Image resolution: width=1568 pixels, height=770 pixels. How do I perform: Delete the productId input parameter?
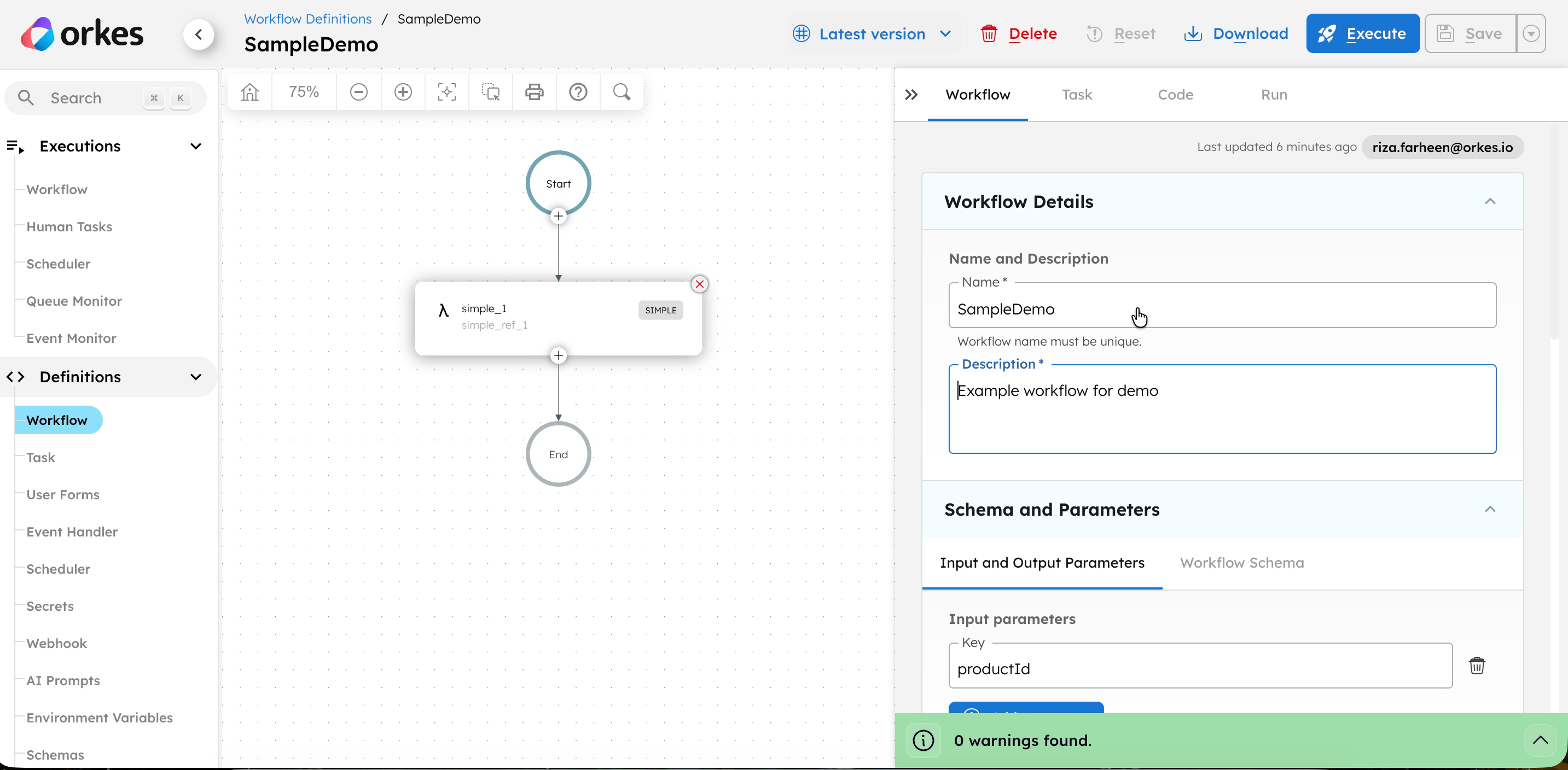click(x=1478, y=666)
